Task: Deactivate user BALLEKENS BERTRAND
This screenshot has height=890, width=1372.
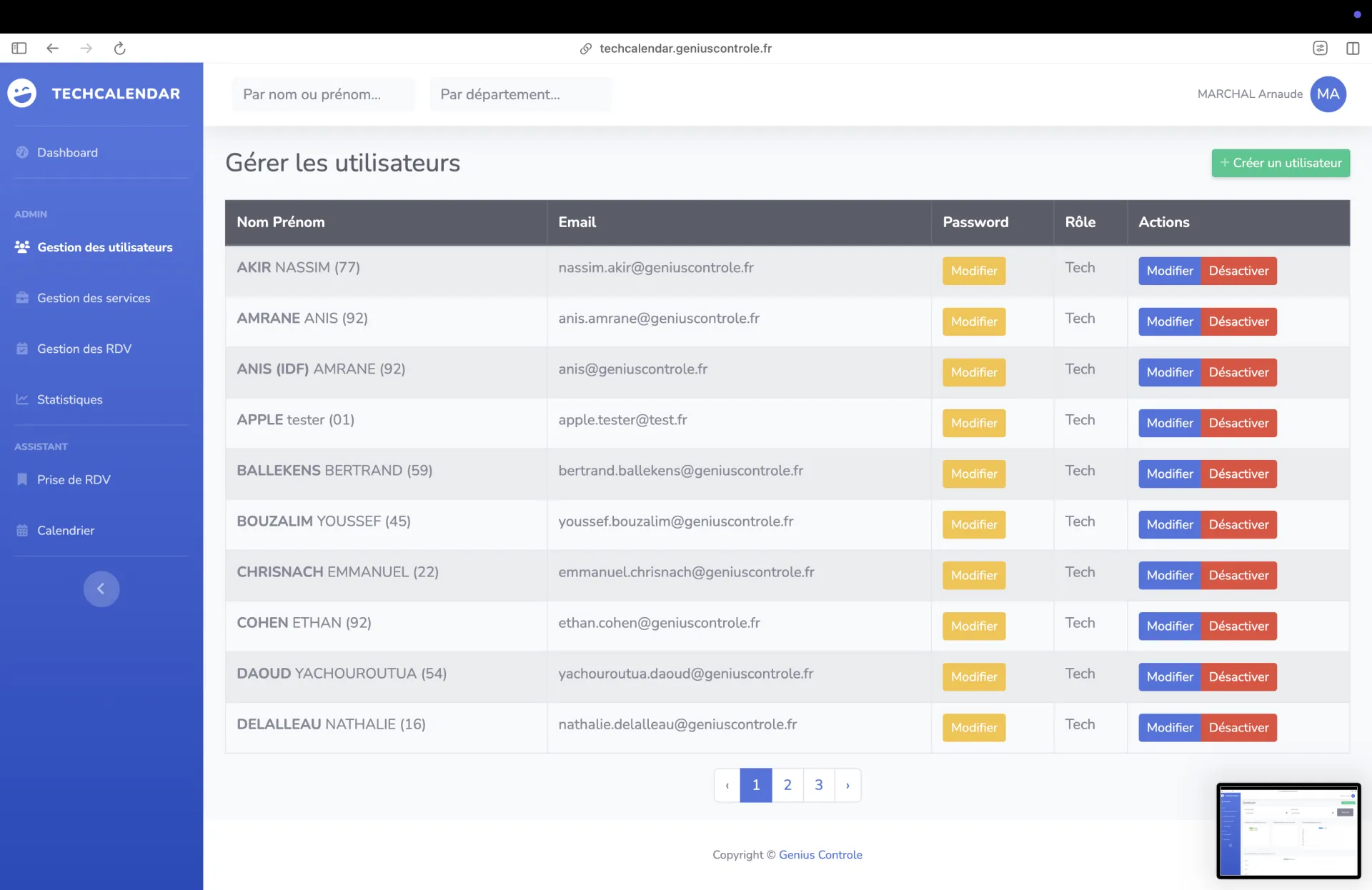Action: point(1238,474)
